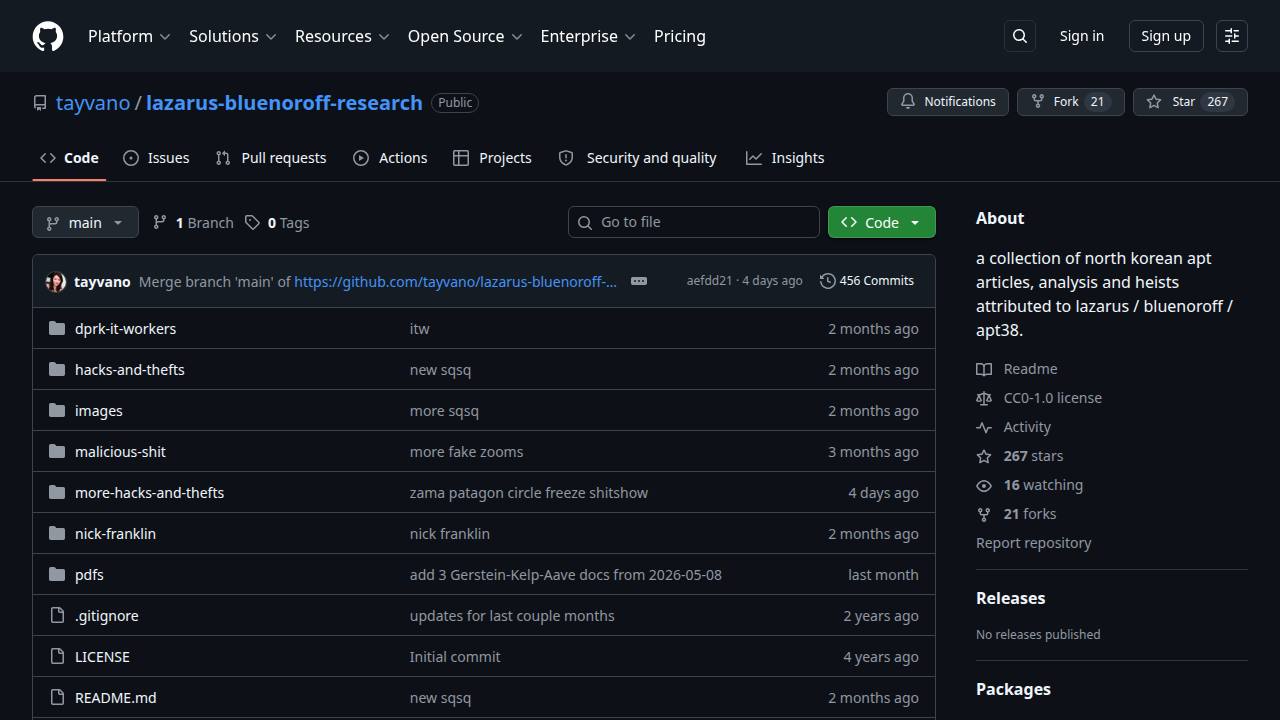Open the green Code dropdown

tap(882, 222)
